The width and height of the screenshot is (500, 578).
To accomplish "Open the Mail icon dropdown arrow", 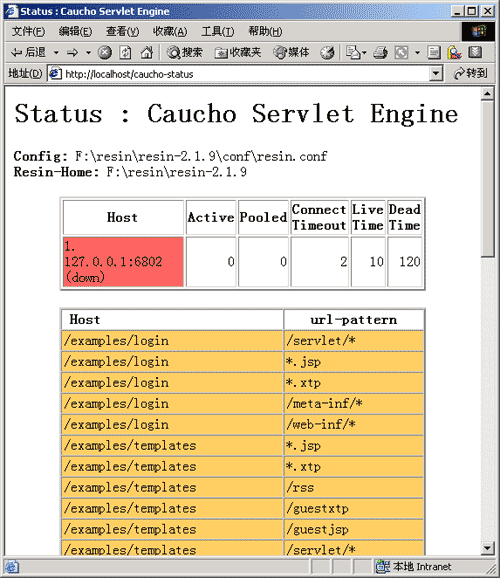I will (x=365, y=53).
